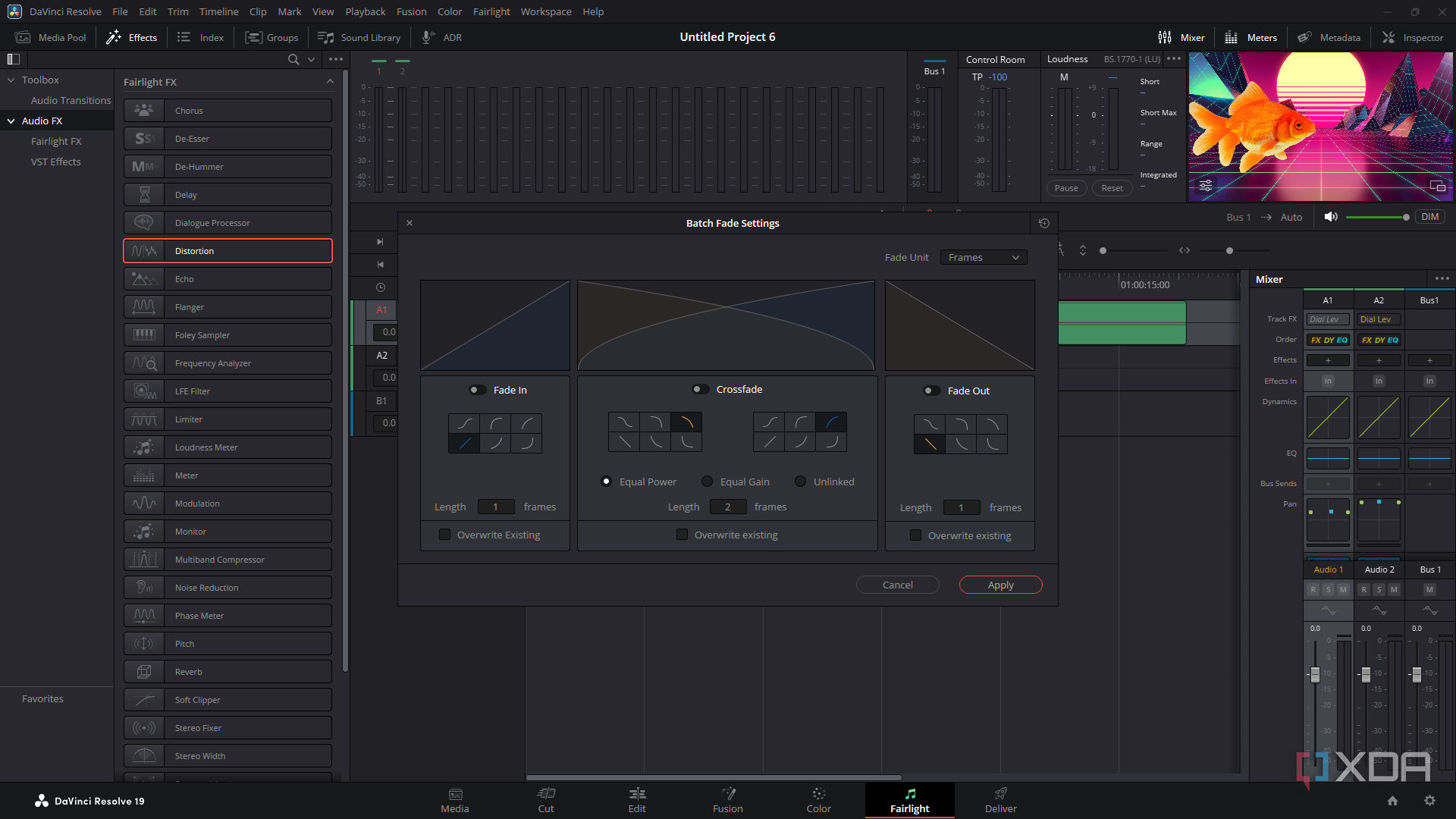Open the Timeline menu
The height and width of the screenshot is (819, 1456).
(219, 11)
